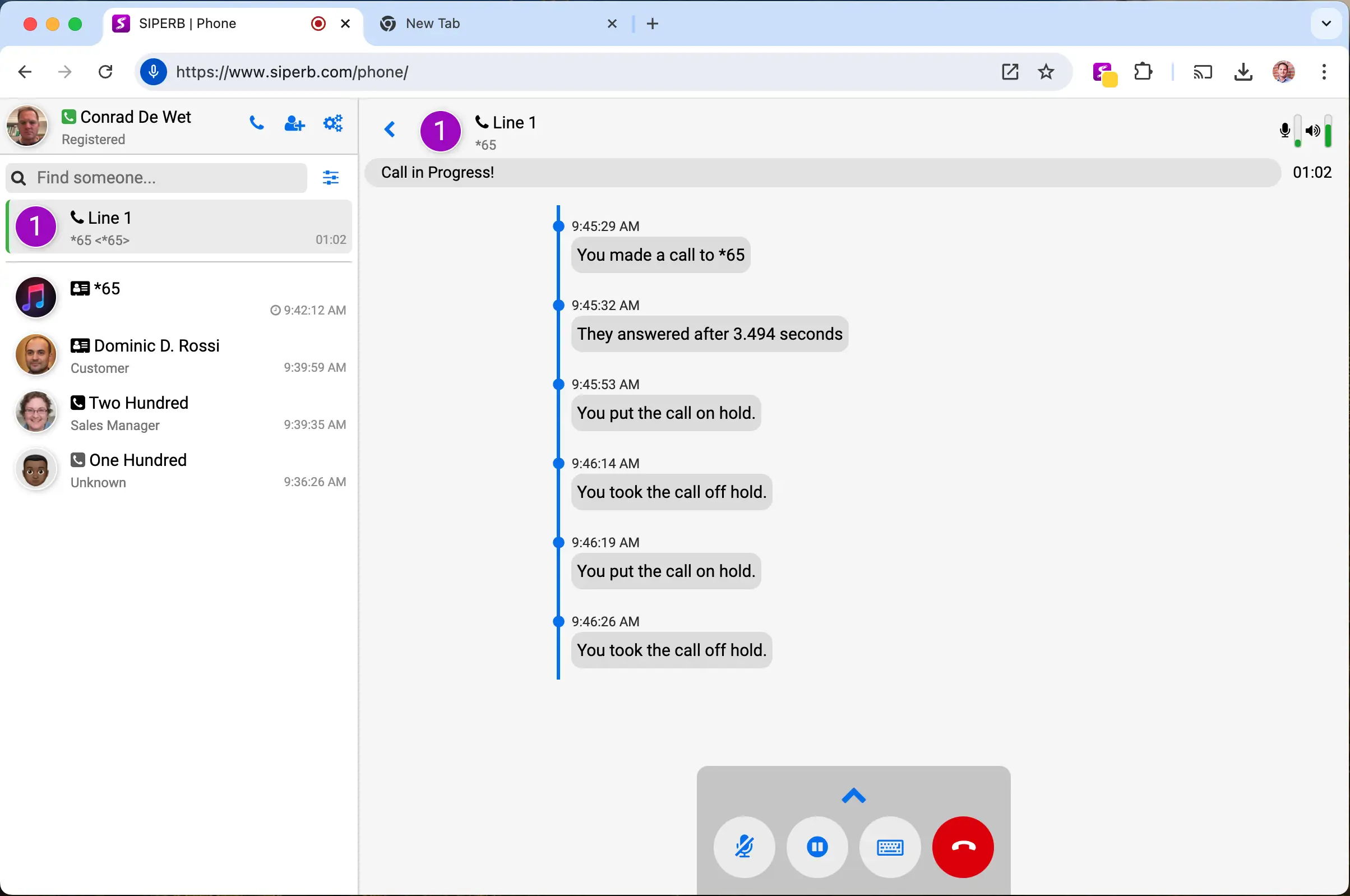Viewport: 1350px width, 896px height.
Task: Click the SIPERB browser extension icon
Action: [1104, 72]
